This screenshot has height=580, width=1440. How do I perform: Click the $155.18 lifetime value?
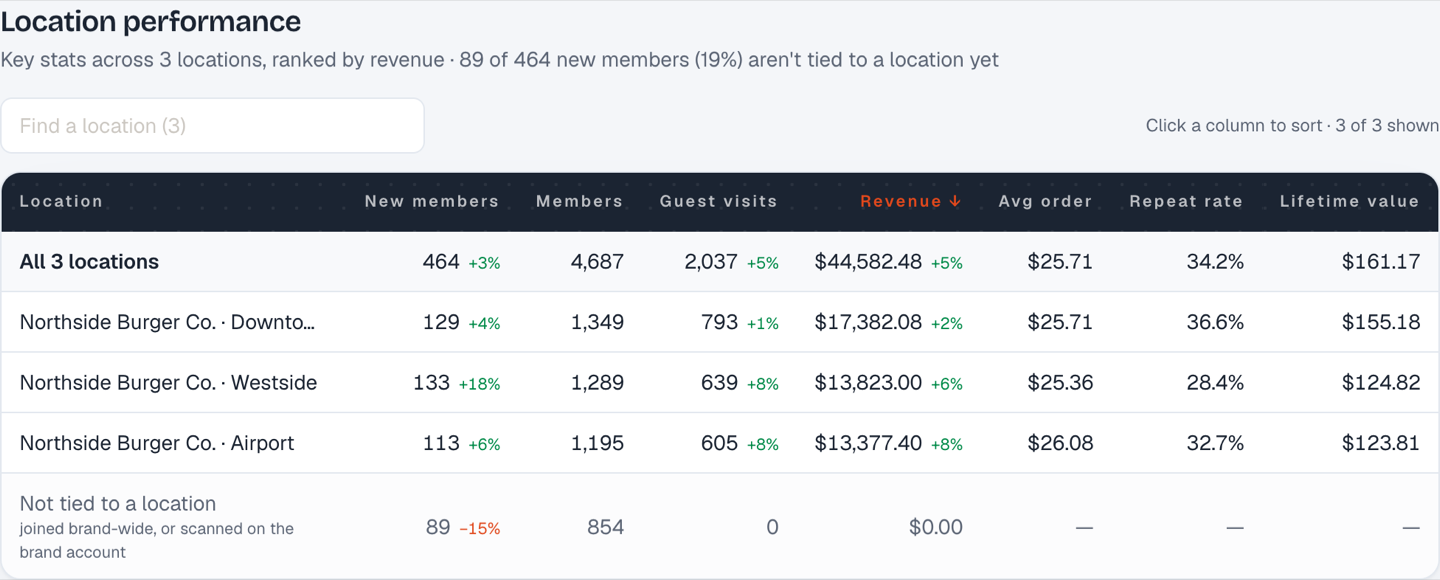point(1381,322)
